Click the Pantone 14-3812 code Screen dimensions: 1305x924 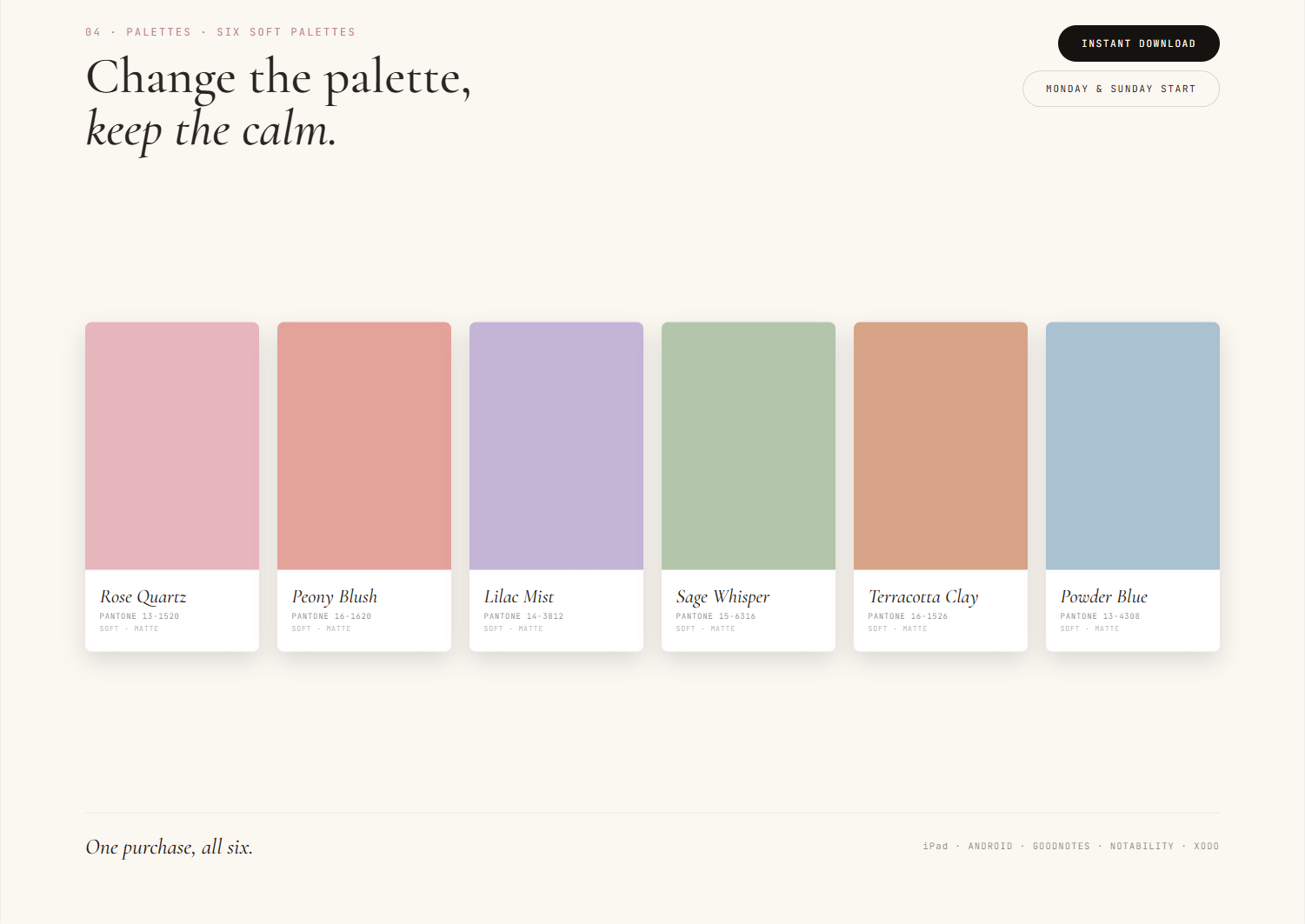pos(523,616)
